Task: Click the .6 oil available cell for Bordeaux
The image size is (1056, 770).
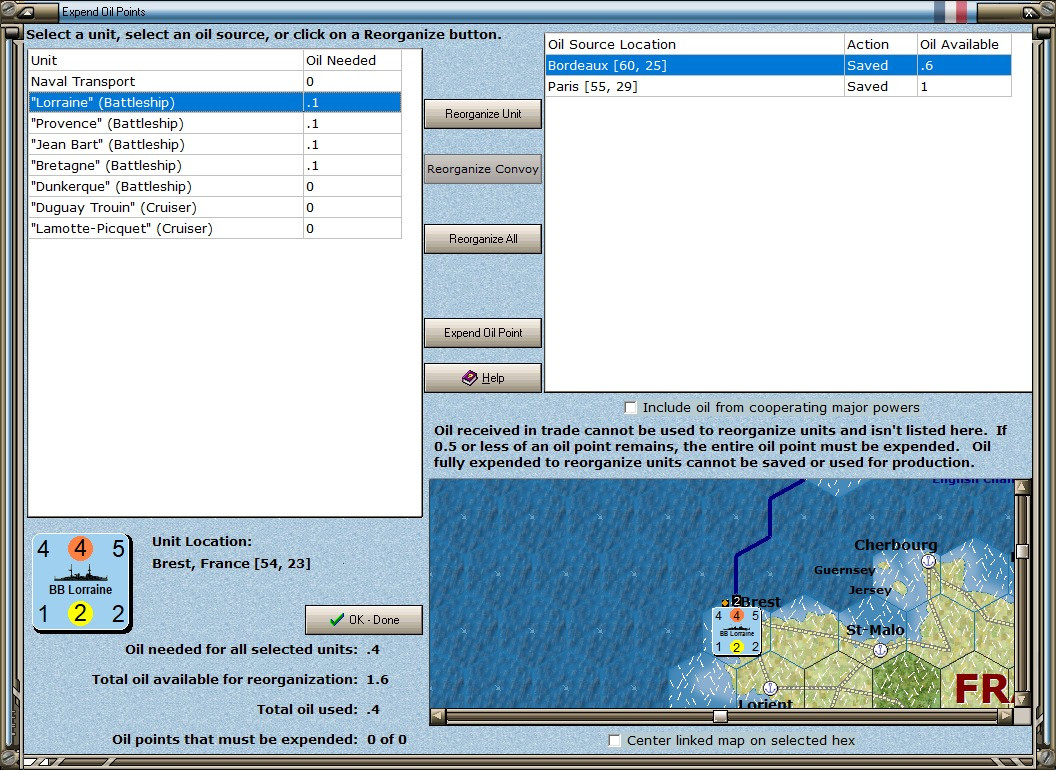Action: pyautogui.click(x=964, y=65)
